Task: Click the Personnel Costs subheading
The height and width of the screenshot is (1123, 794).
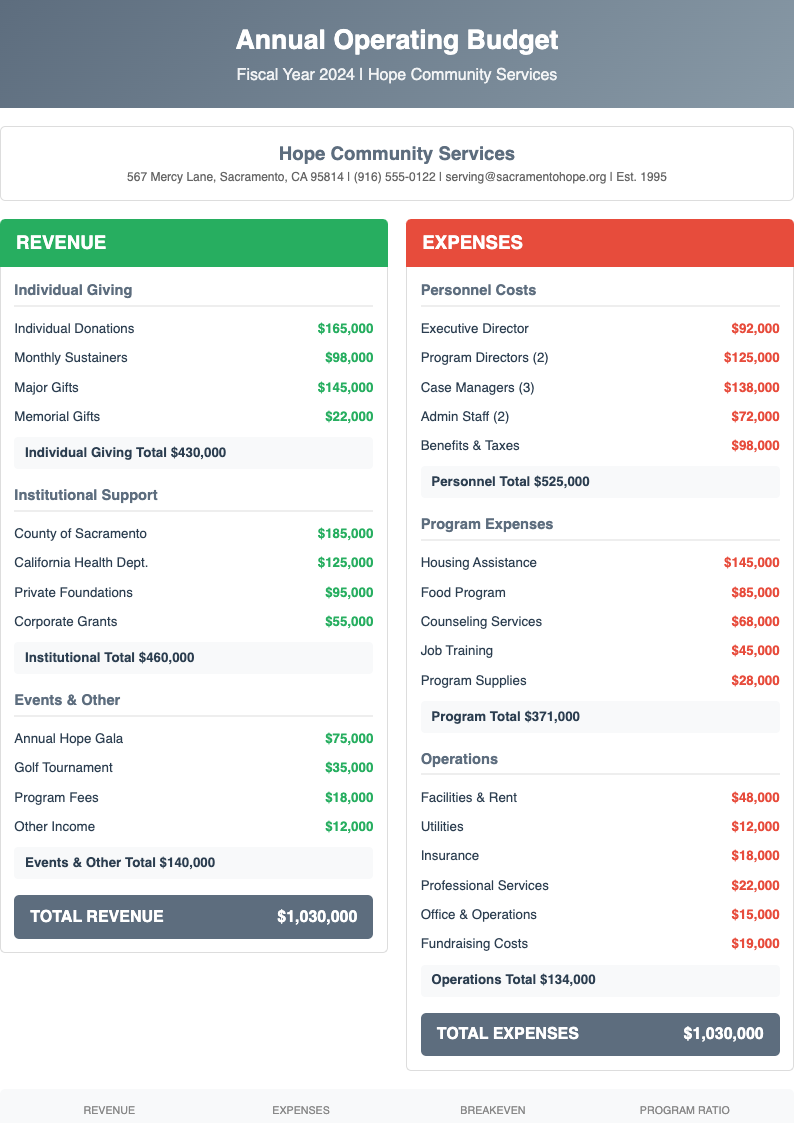Action: [478, 290]
